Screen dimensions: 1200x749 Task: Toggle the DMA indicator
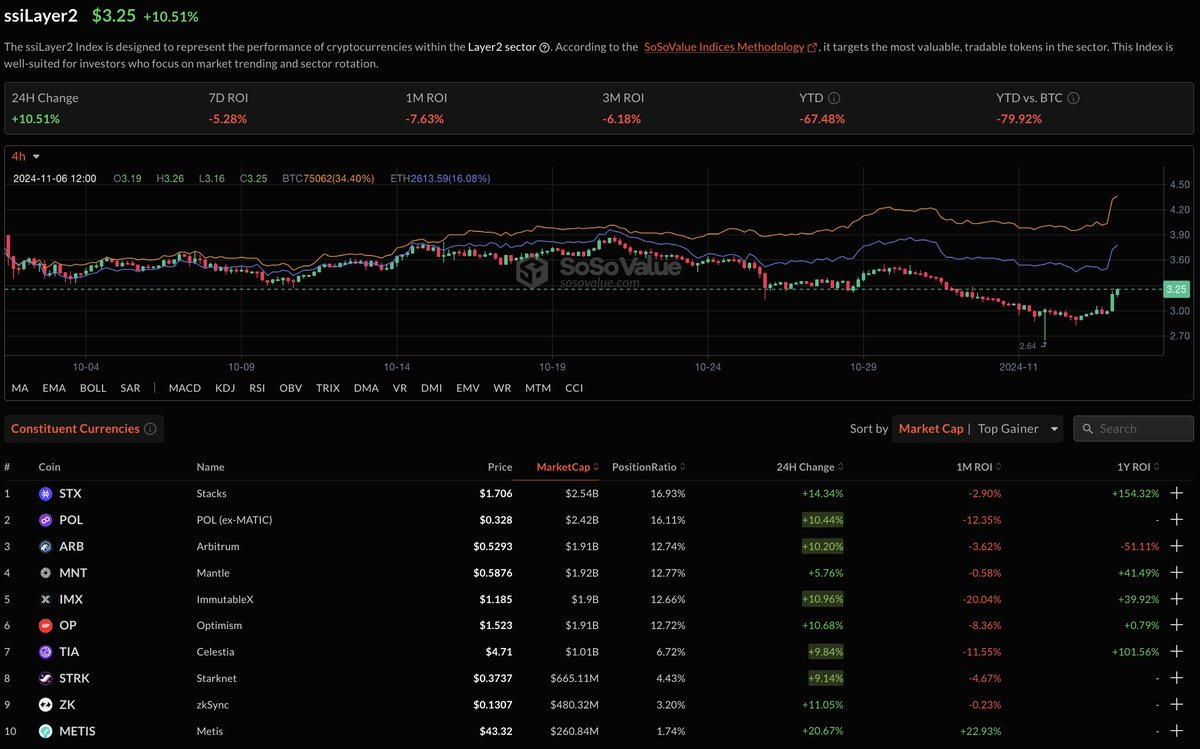366,388
